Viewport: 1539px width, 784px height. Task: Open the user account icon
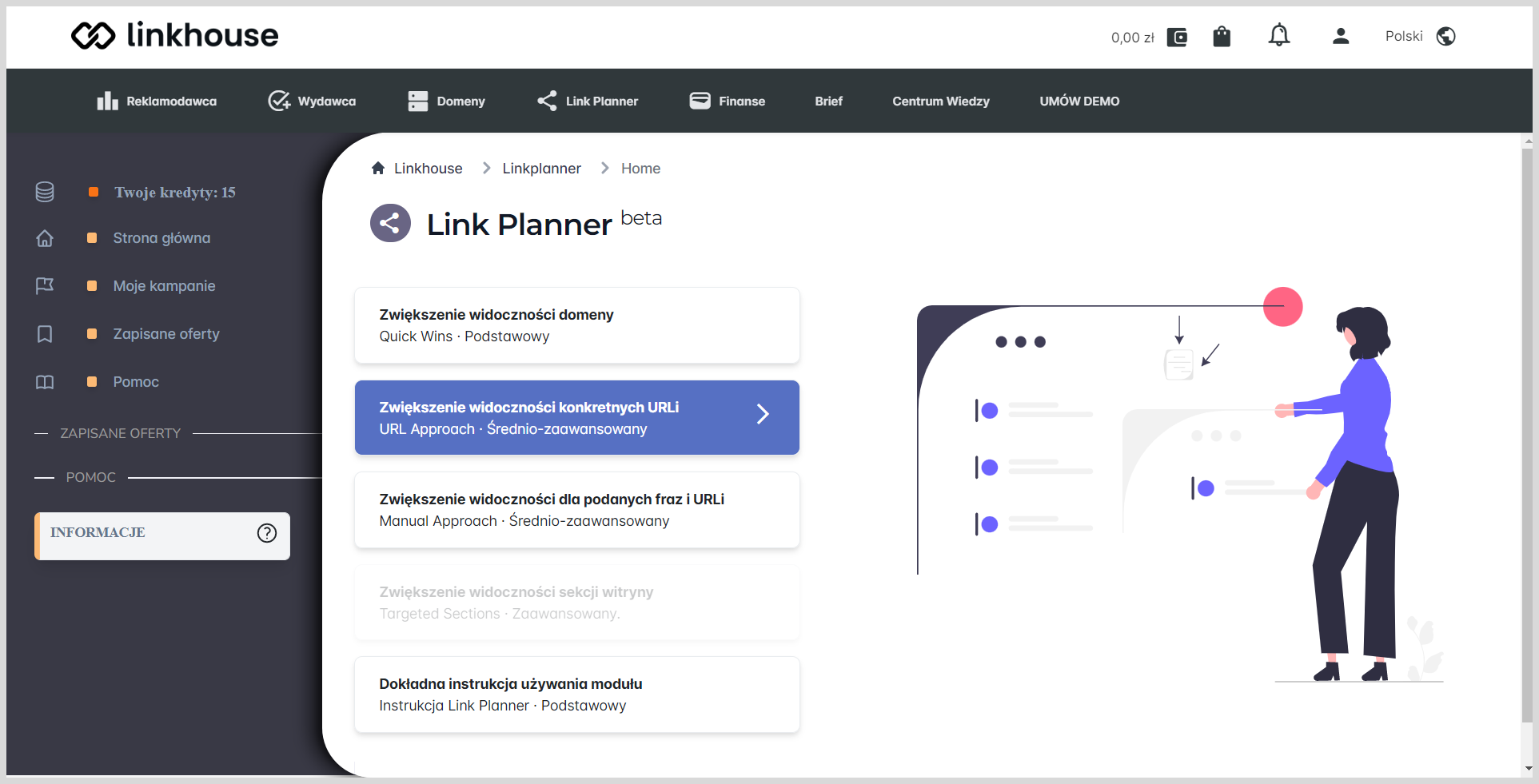(1341, 36)
